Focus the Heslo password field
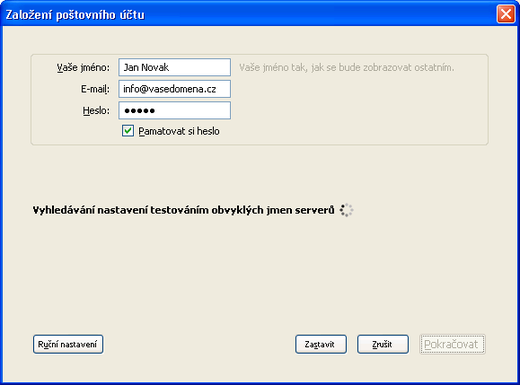The width and height of the screenshot is (520, 385). pyautogui.click(x=174, y=110)
